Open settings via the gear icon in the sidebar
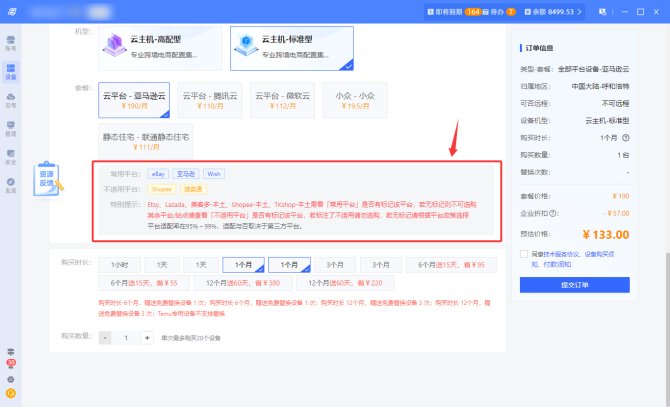670x408 pixels. coord(11,379)
